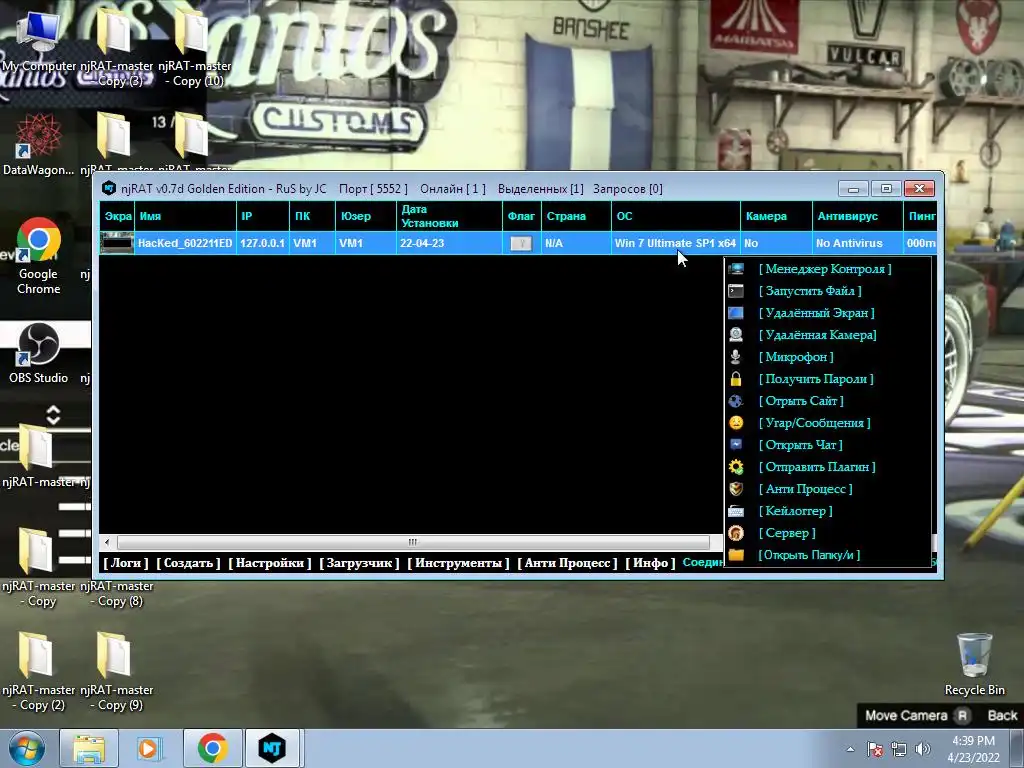Open the [ Настройки ] section
This screenshot has height=768, width=1024.
tap(270, 563)
